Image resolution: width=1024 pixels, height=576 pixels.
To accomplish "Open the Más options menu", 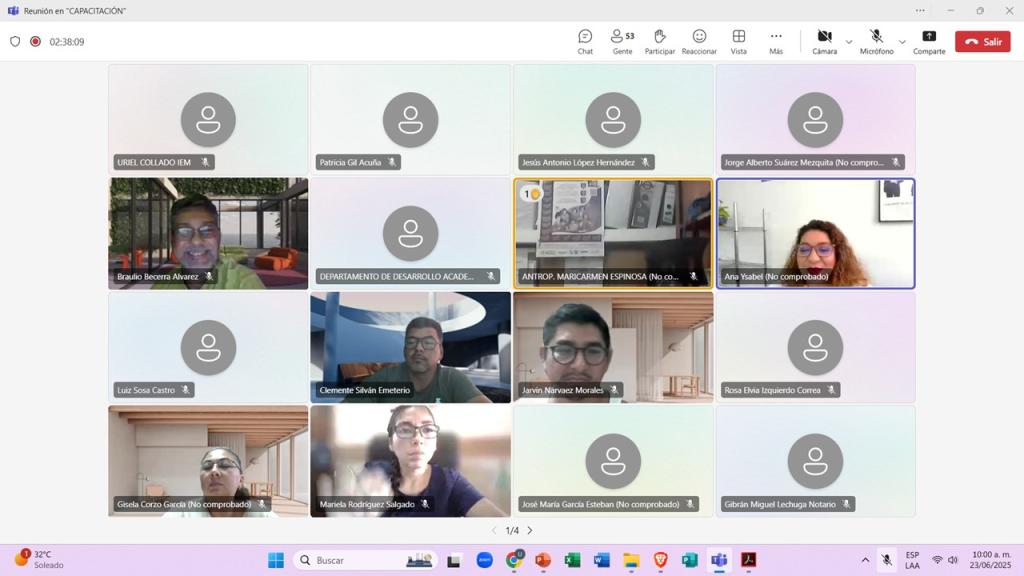I will [x=776, y=41].
